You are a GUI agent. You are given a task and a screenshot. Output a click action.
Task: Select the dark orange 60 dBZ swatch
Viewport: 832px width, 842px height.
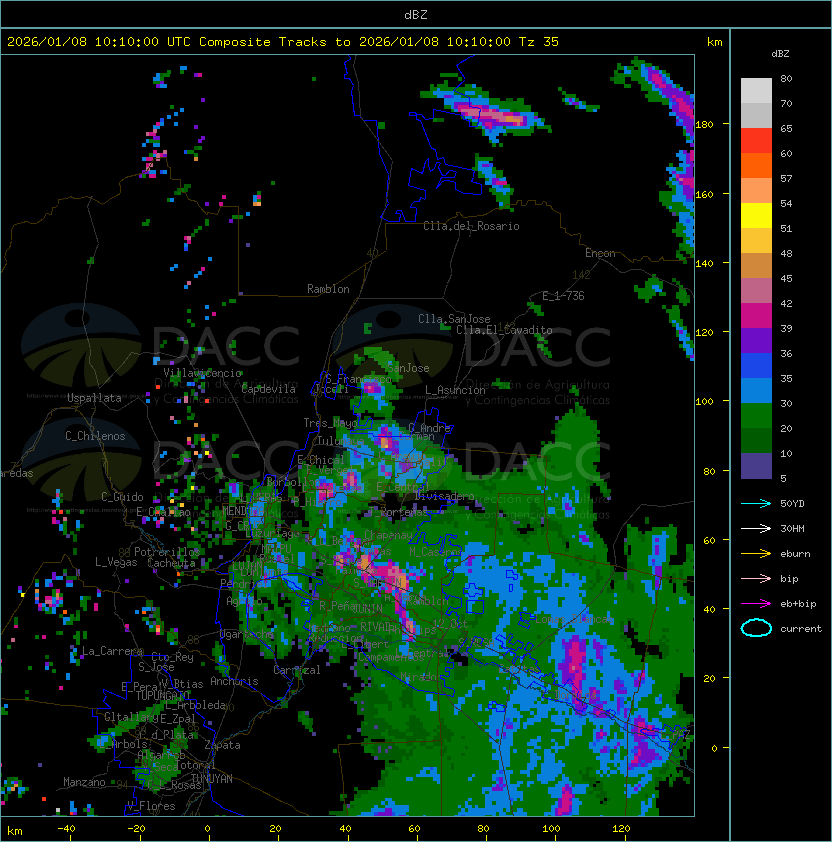[x=756, y=165]
